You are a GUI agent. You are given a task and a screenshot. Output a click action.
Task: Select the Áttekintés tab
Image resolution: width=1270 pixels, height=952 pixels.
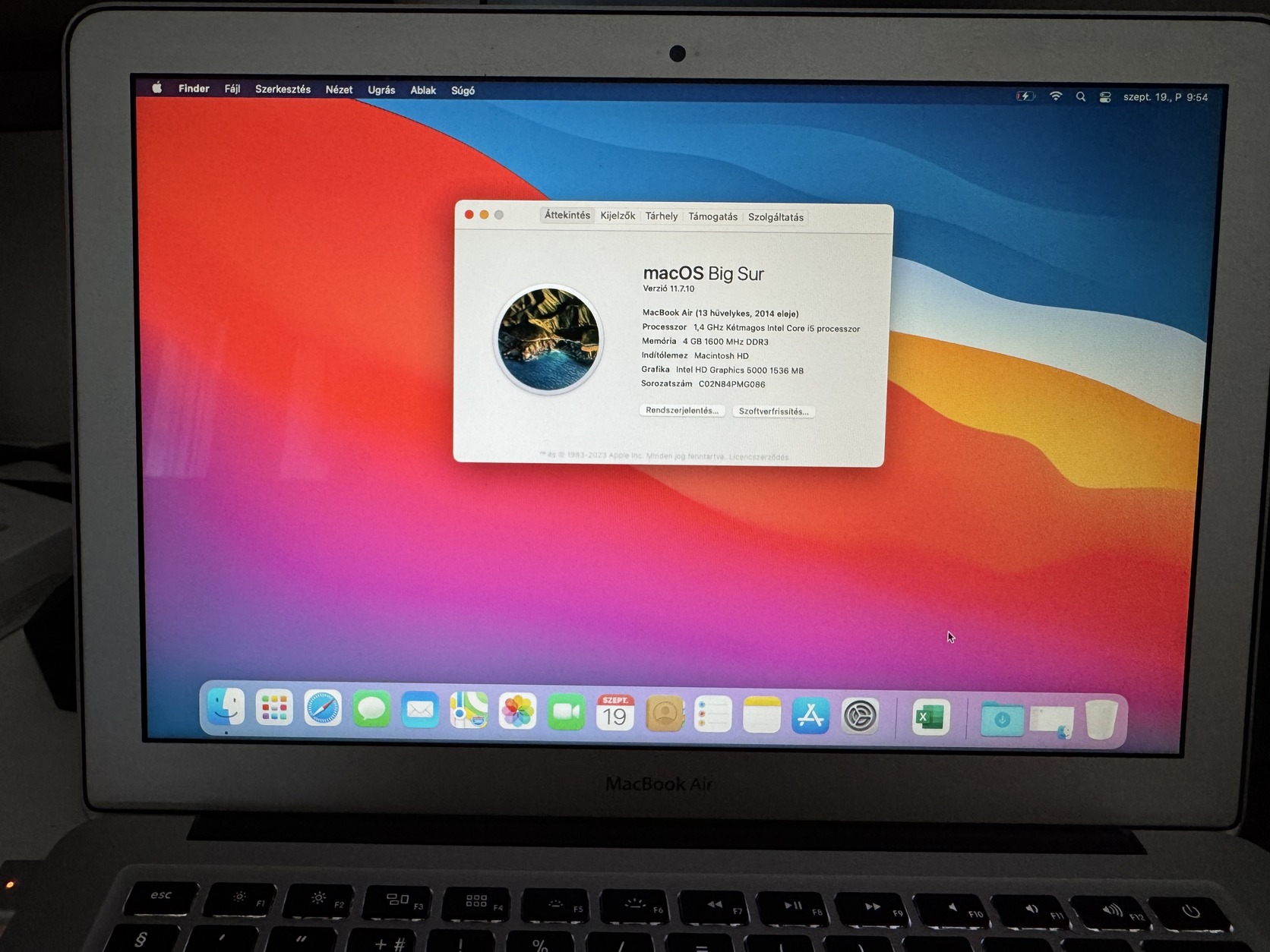pos(567,215)
